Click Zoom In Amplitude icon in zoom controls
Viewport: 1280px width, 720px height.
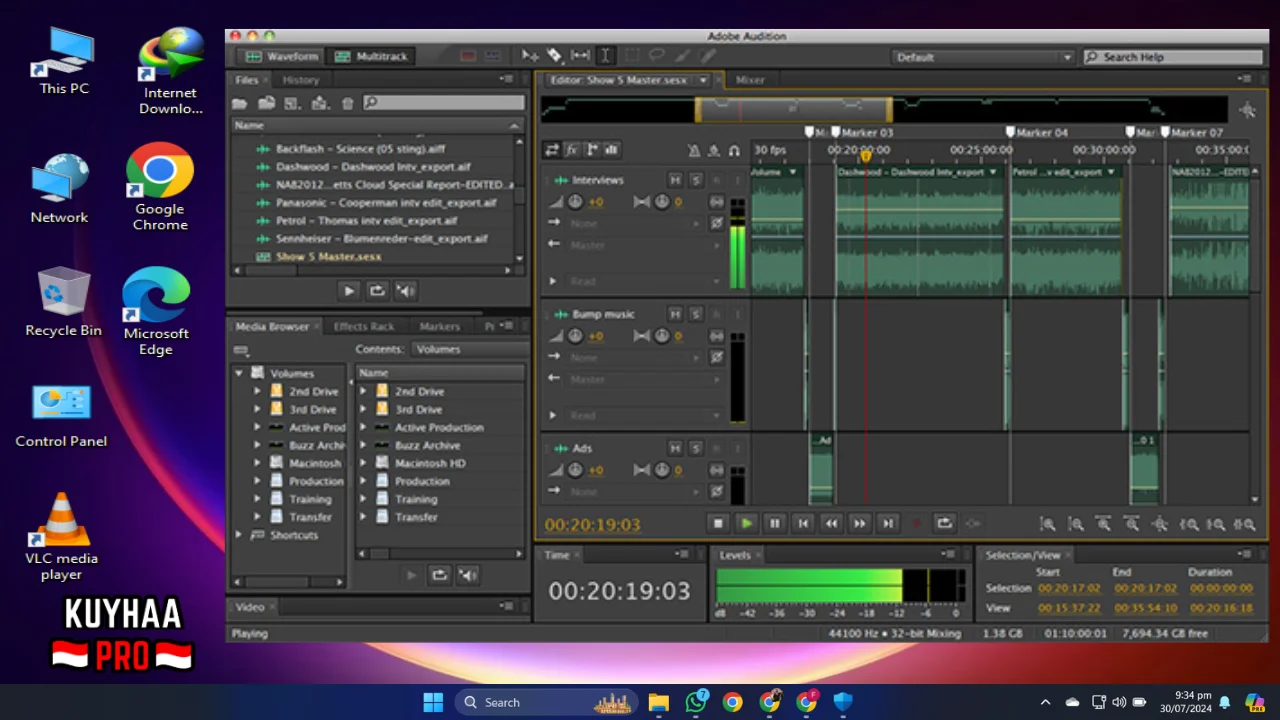coord(1047,524)
